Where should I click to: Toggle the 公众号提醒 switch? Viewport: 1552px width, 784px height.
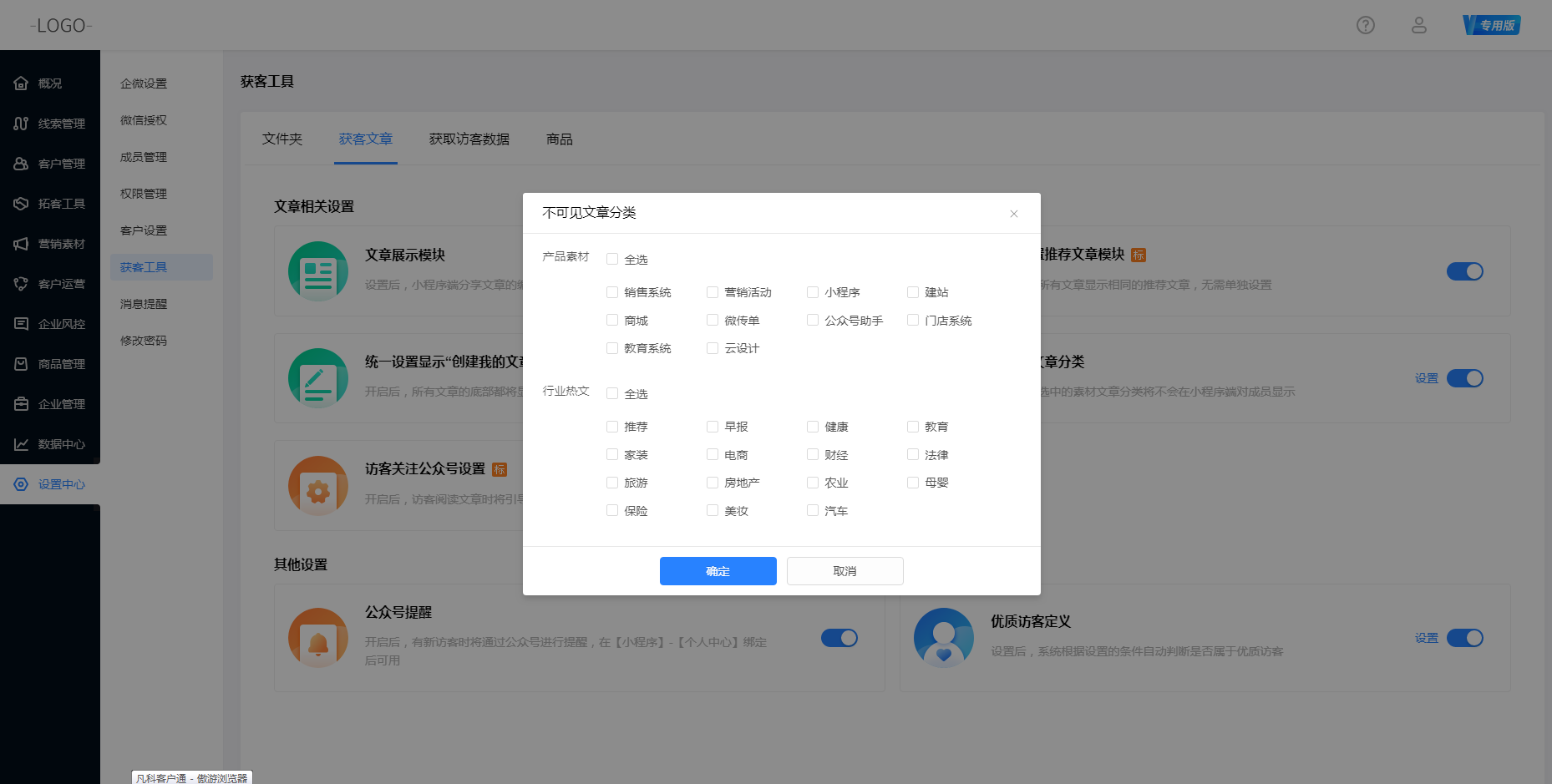coord(839,638)
